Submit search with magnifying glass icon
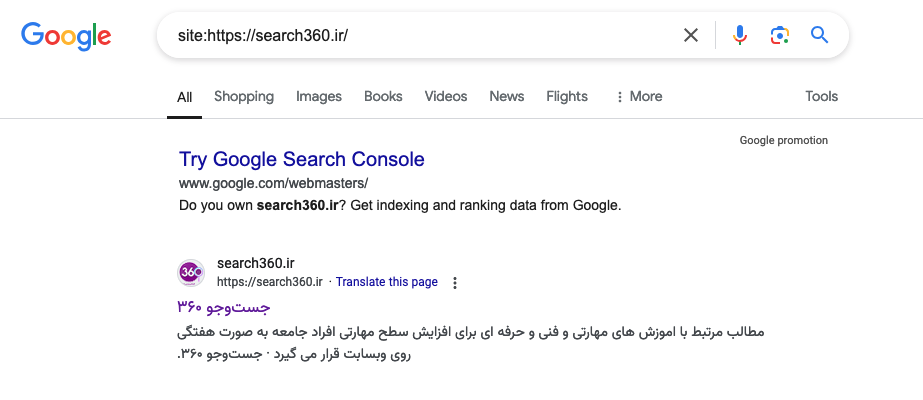Image resolution: width=923 pixels, height=400 pixels. point(820,36)
